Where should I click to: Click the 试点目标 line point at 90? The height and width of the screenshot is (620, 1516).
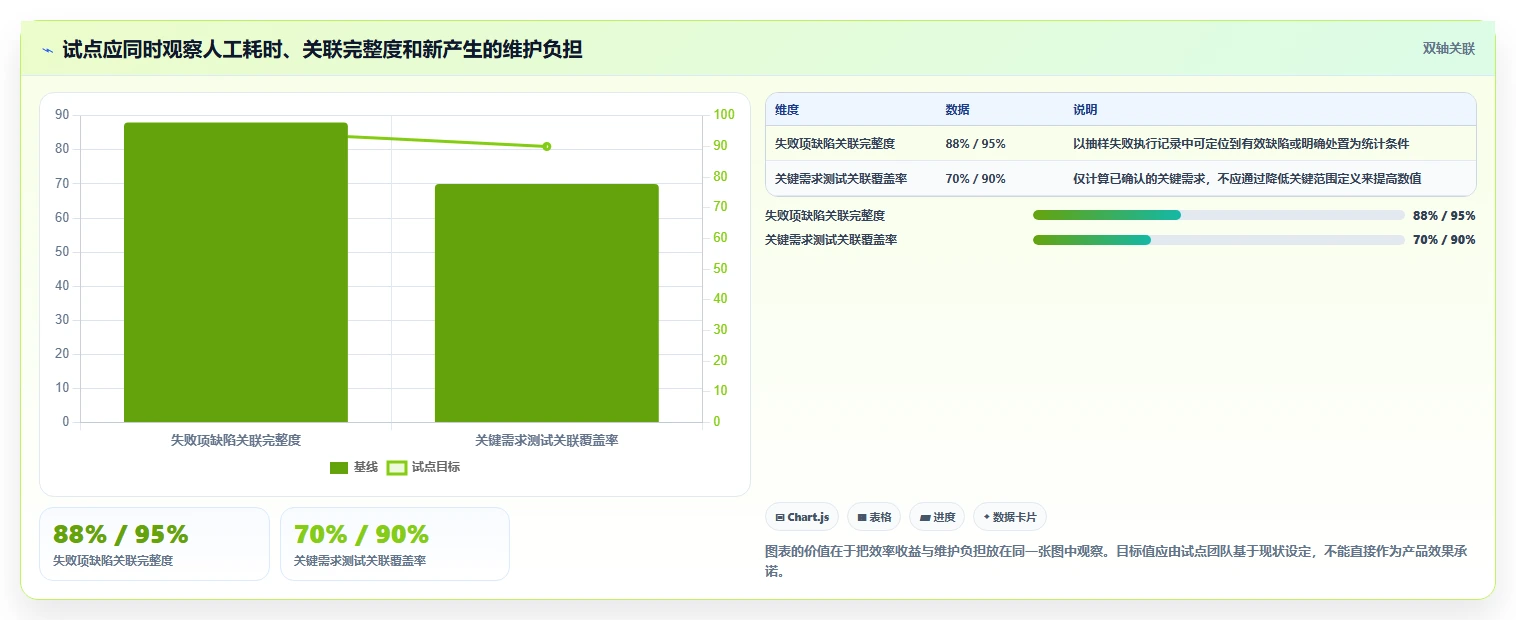pos(547,146)
